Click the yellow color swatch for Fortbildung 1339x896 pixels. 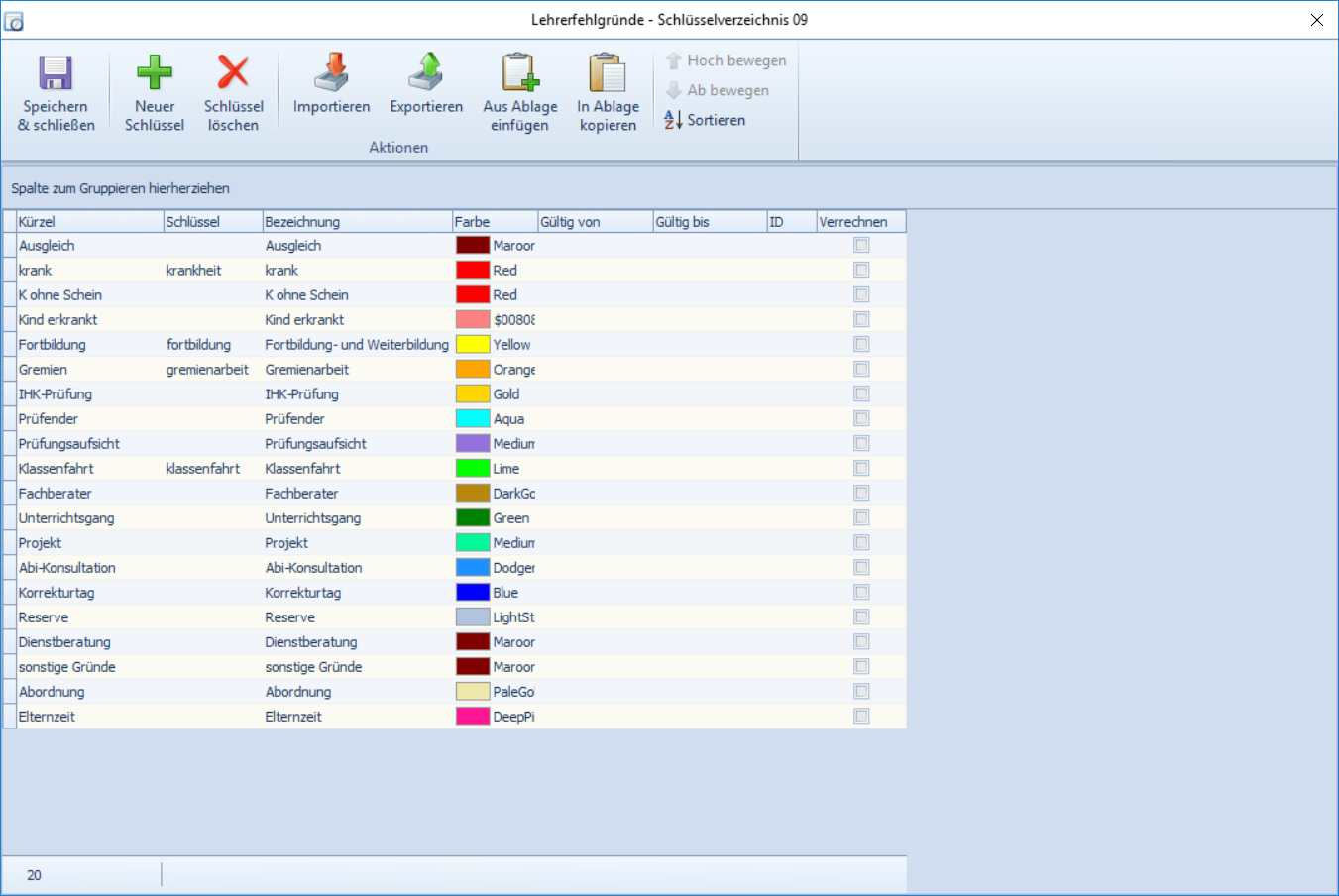coord(473,344)
